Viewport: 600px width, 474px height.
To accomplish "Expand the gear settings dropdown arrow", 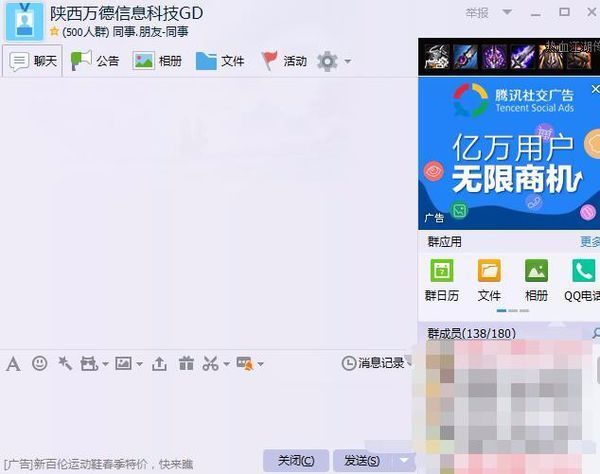I will click(347, 61).
